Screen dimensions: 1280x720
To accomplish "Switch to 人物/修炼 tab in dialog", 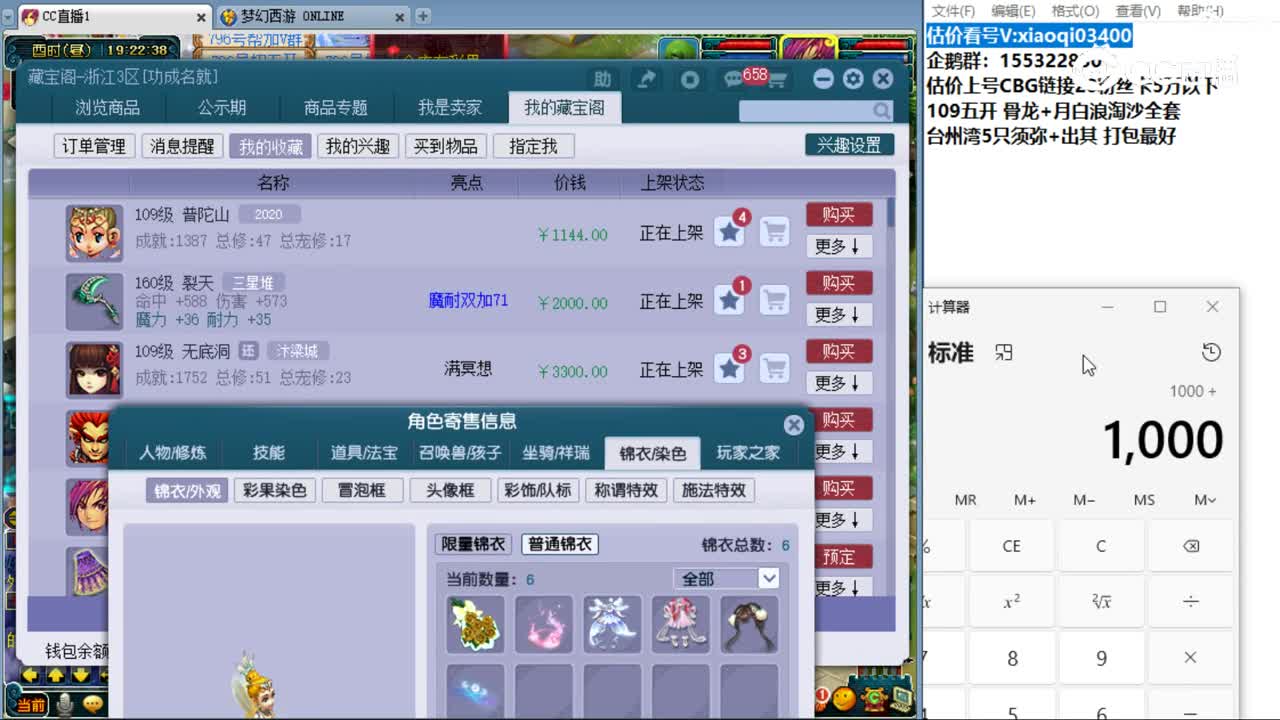I will point(173,453).
